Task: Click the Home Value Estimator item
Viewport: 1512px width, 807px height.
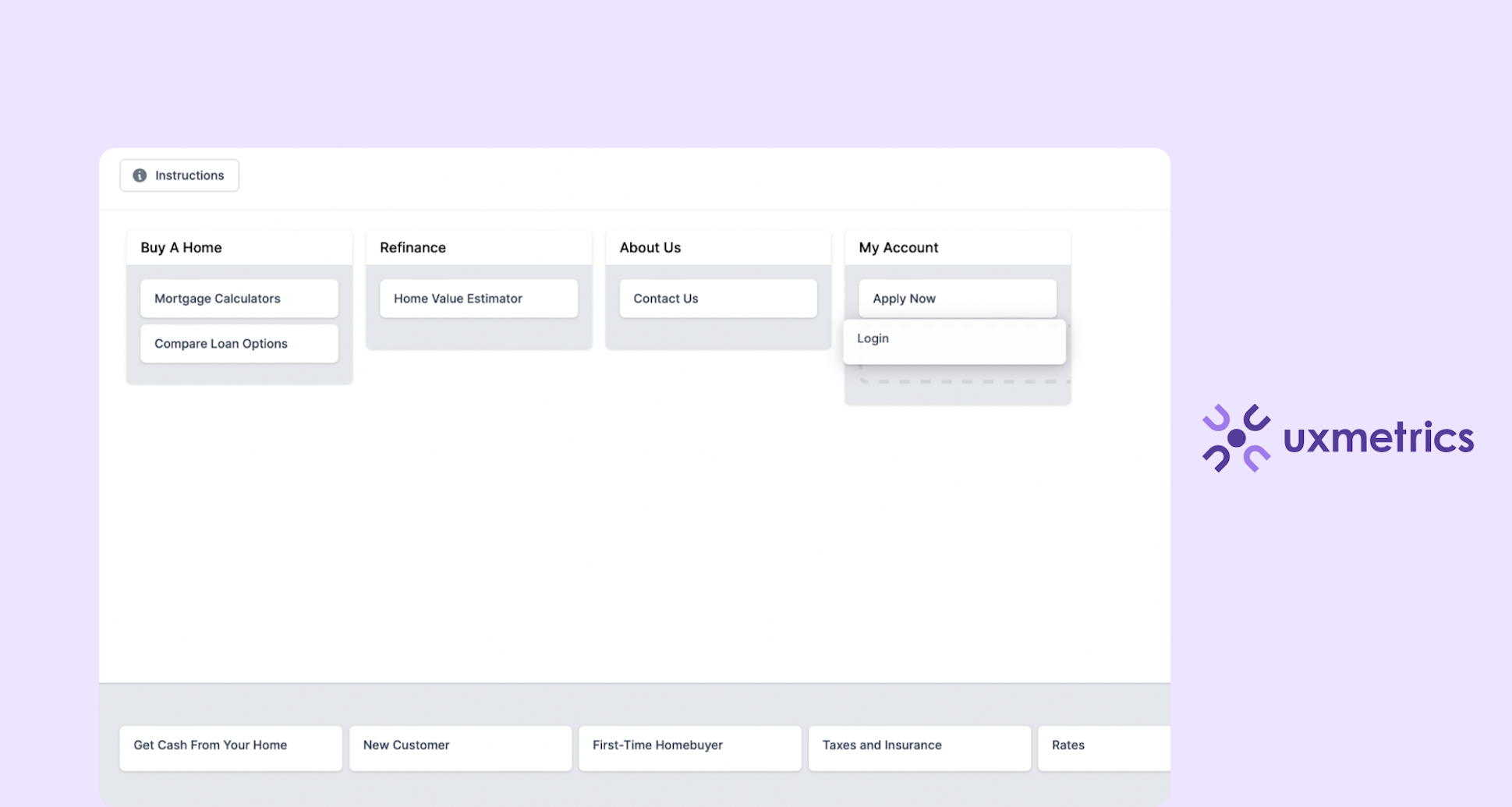Action: click(x=478, y=298)
